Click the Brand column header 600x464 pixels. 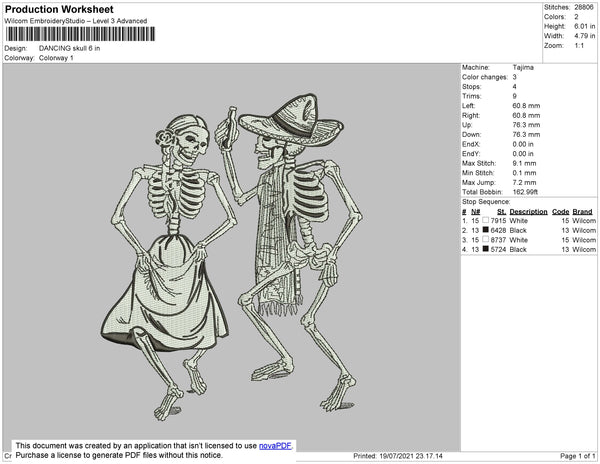pyautogui.click(x=582, y=212)
